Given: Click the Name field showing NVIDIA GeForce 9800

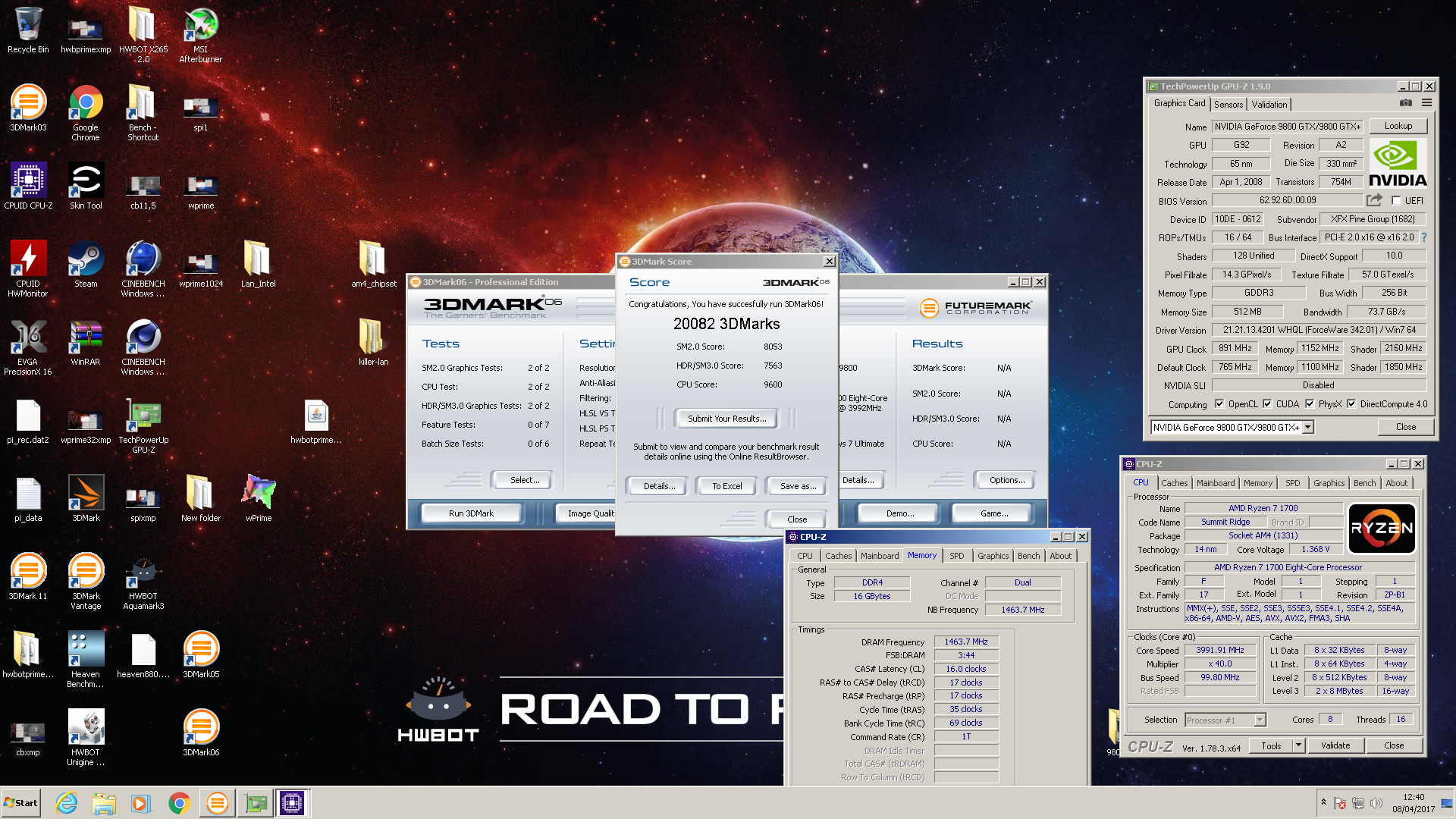Looking at the screenshot, I should point(1288,127).
